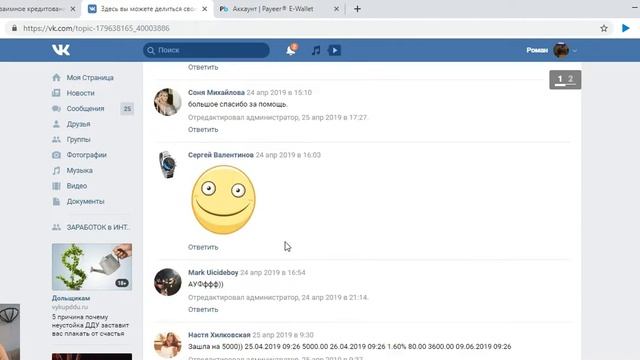Open the music note icon in header
The image size is (640, 360).
tap(316, 50)
